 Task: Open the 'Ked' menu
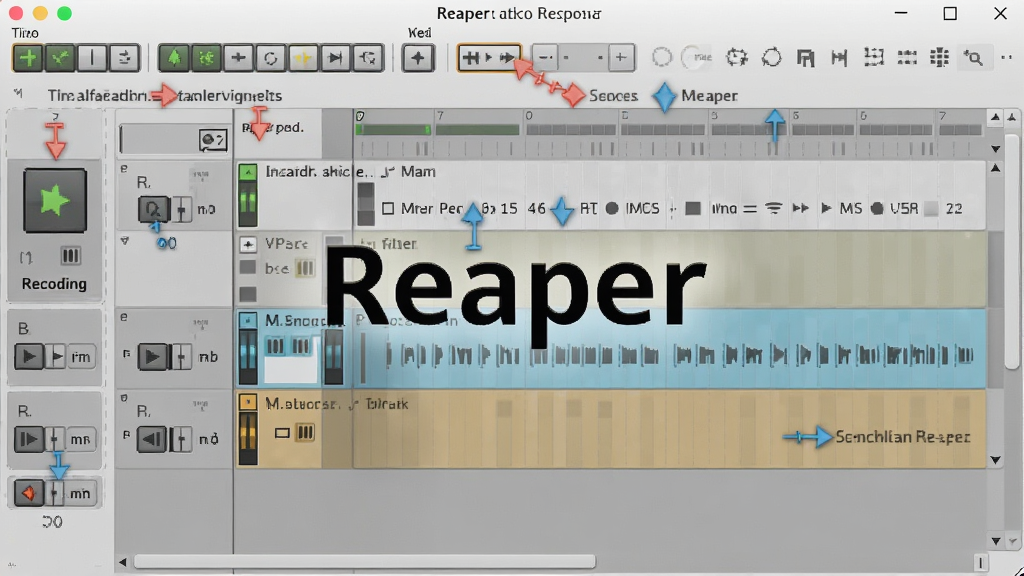pyautogui.click(x=419, y=33)
